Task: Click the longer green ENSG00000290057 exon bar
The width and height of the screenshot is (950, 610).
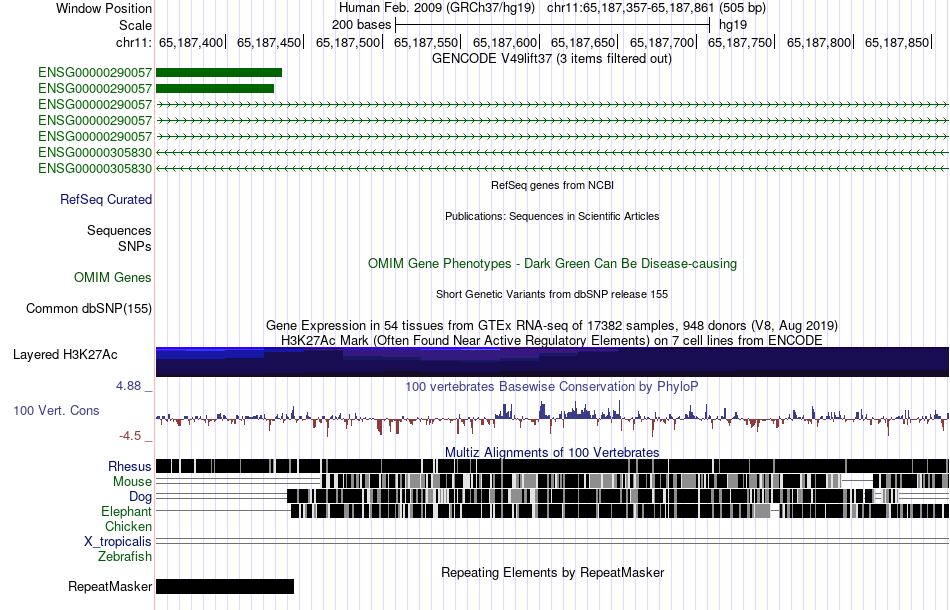Action: 219,73
